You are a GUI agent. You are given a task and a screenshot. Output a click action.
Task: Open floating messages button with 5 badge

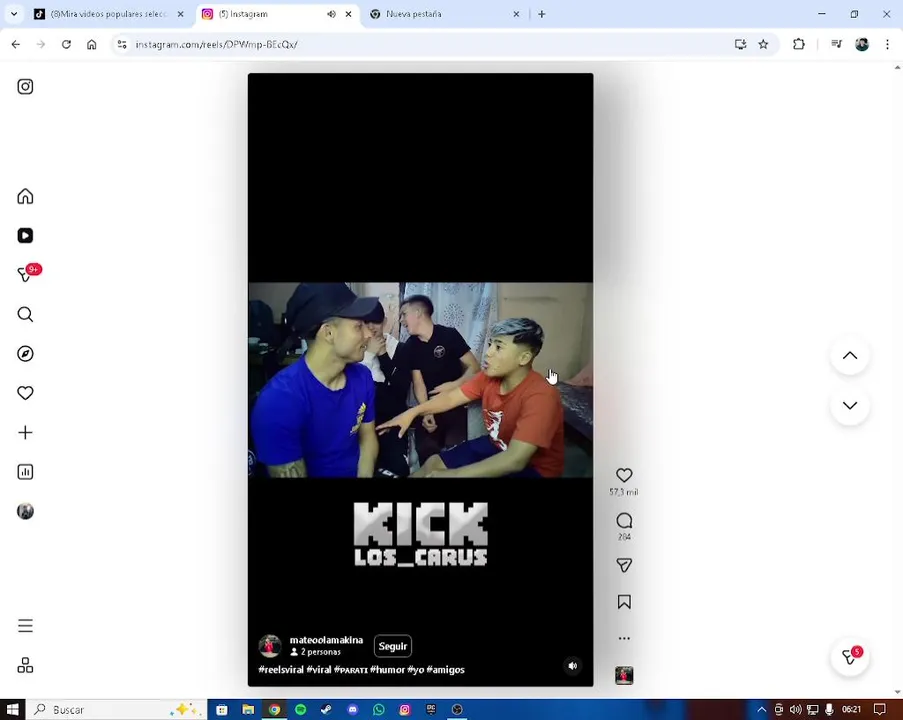849,657
